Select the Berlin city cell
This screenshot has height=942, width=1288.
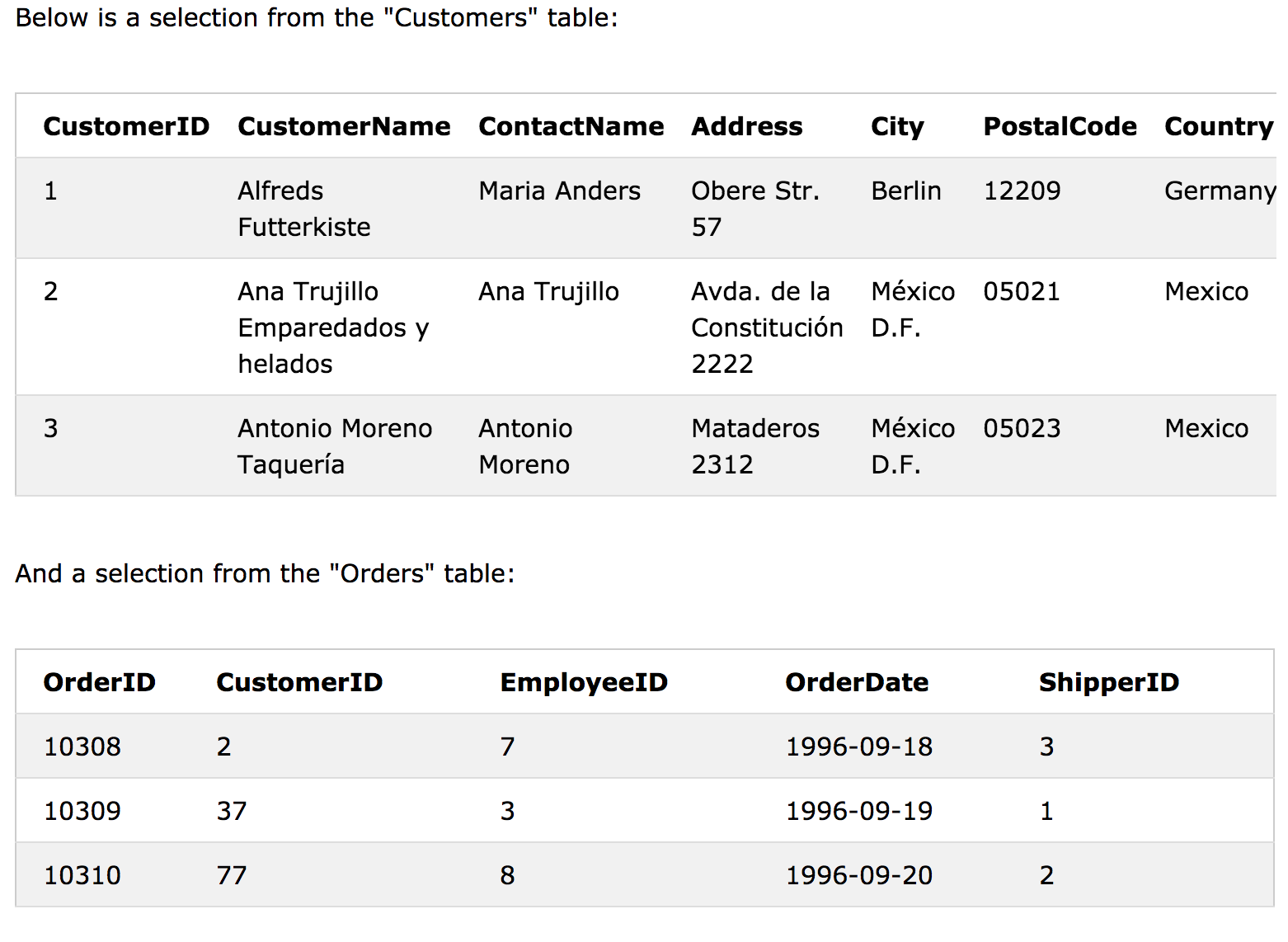pos(905,191)
